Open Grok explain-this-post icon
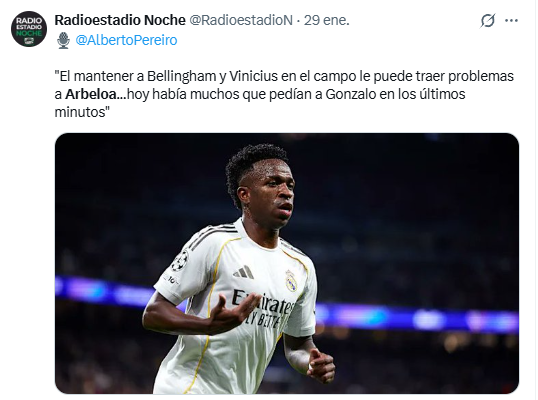 point(488,21)
